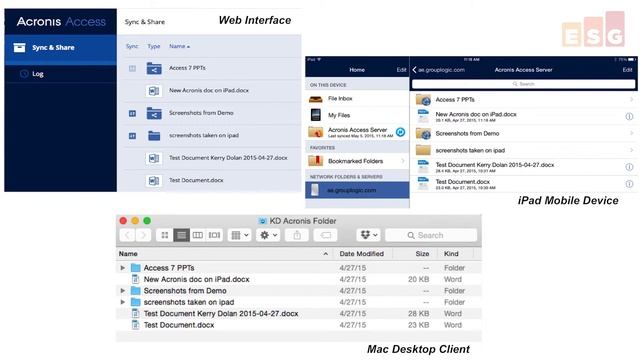Open Acronis Access Server folder on iPad sidebar

point(357,132)
